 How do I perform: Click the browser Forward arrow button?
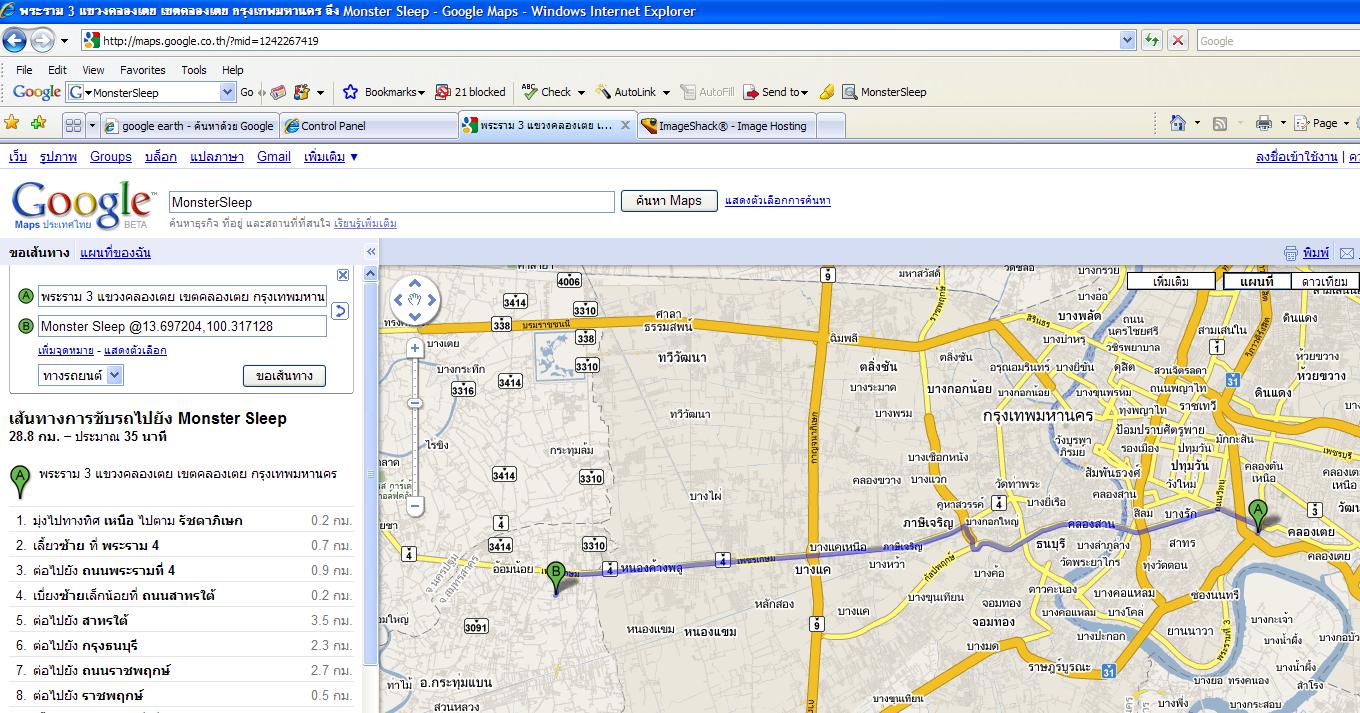42,40
